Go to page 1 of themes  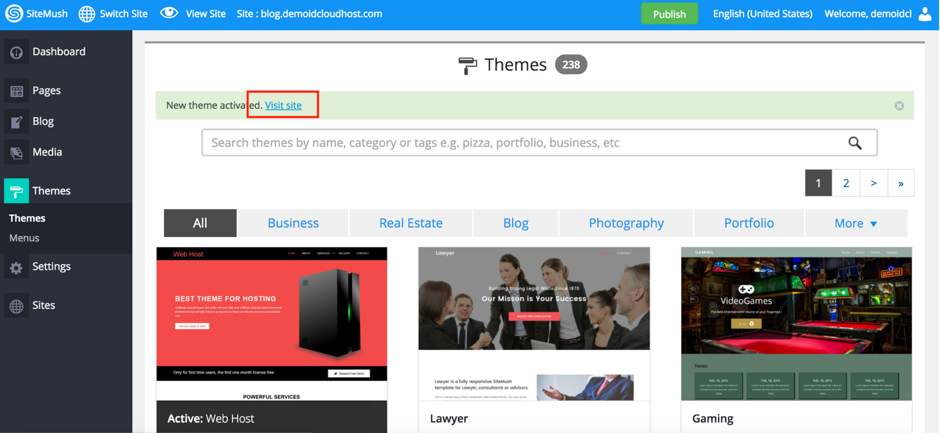coord(818,183)
